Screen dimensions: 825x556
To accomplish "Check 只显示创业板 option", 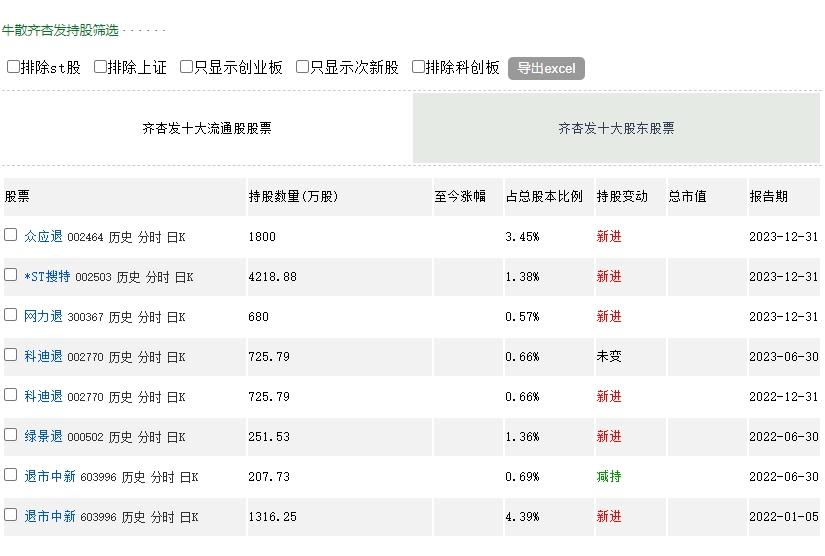I will point(187,67).
